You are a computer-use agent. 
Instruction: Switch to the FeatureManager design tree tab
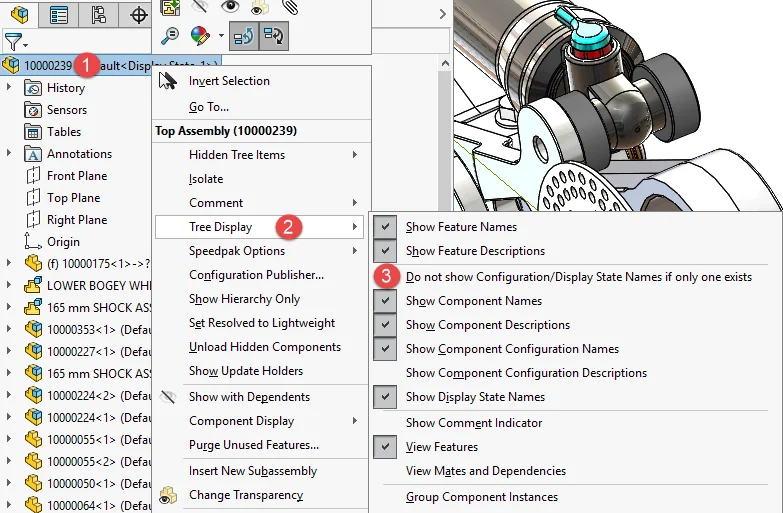[x=19, y=14]
